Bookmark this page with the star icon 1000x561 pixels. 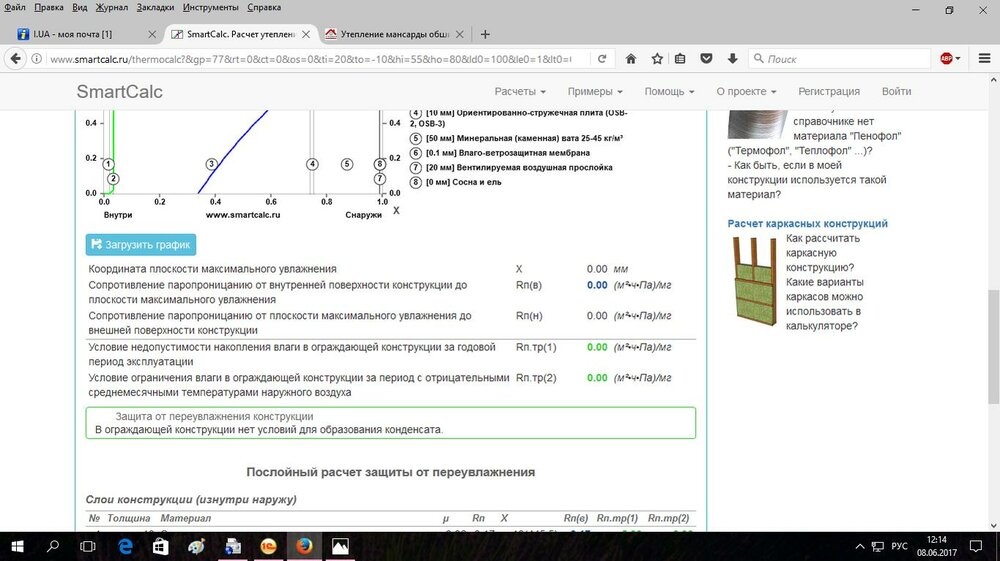click(x=657, y=59)
